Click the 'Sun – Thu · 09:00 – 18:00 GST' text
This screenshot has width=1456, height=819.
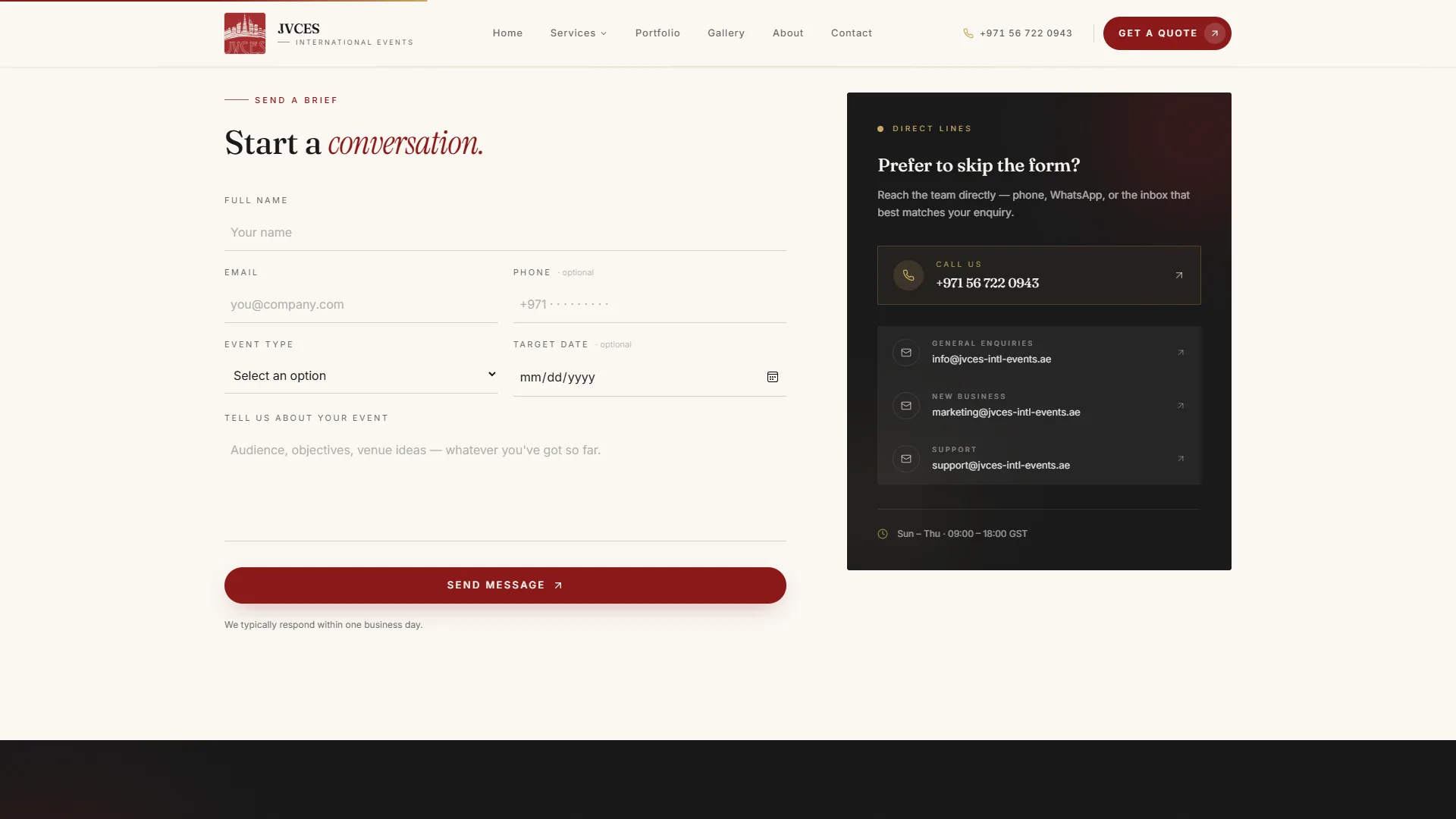tap(962, 534)
